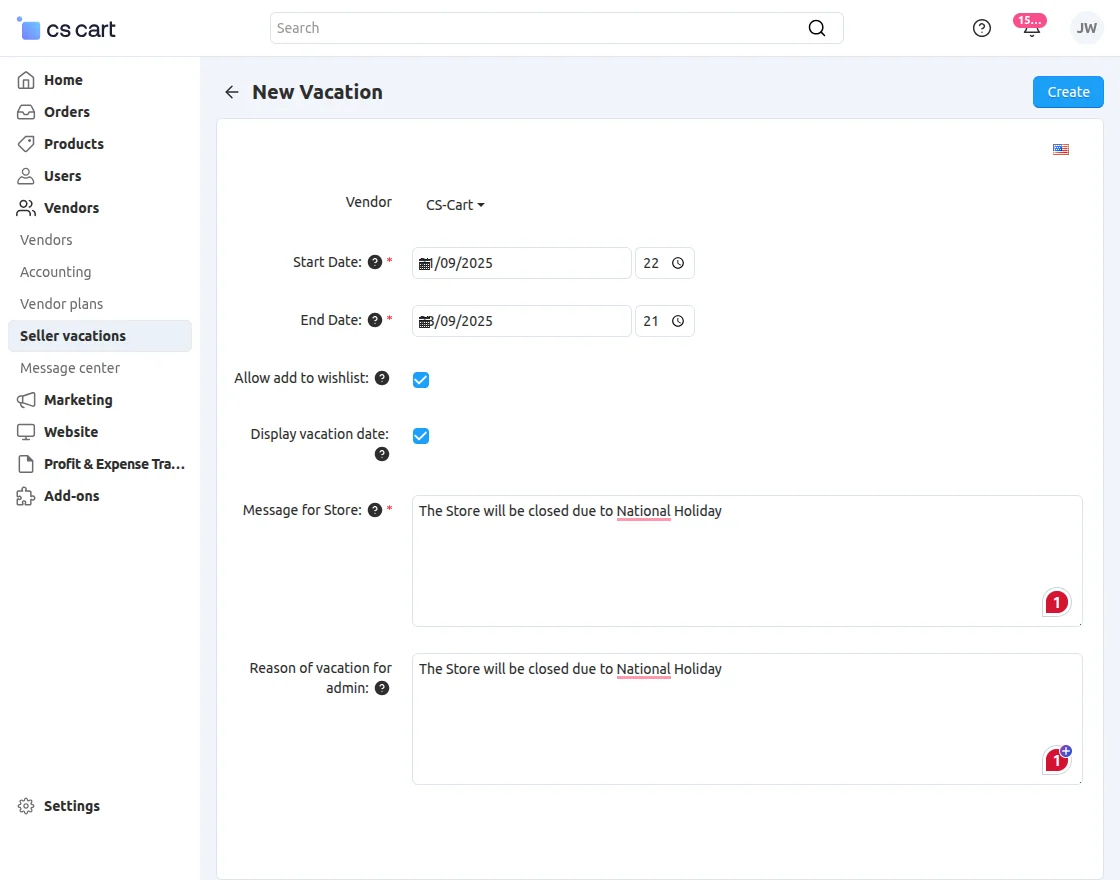Click the Create button
This screenshot has width=1120, height=880.
click(1067, 92)
